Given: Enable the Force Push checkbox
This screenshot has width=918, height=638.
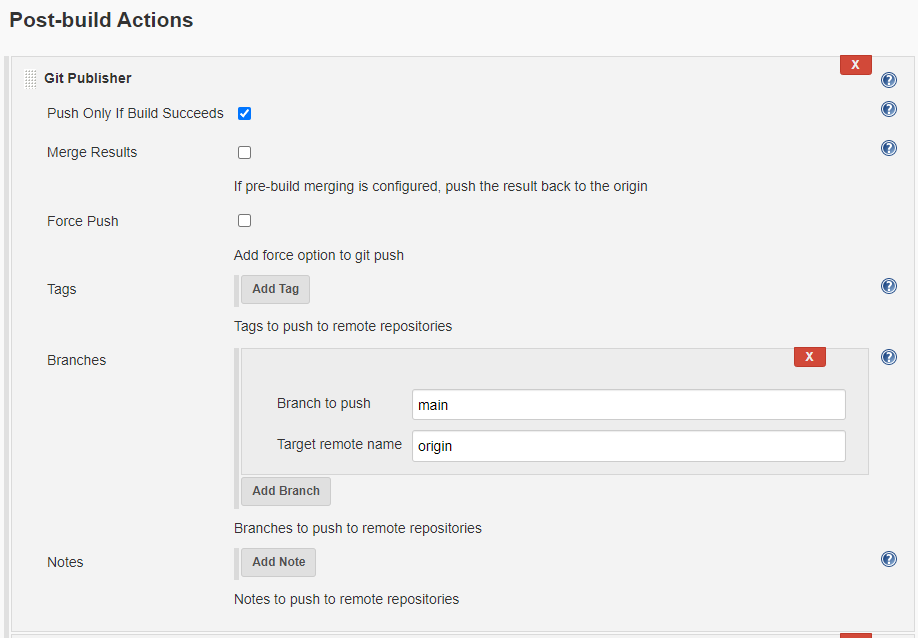Looking at the screenshot, I should point(244,221).
